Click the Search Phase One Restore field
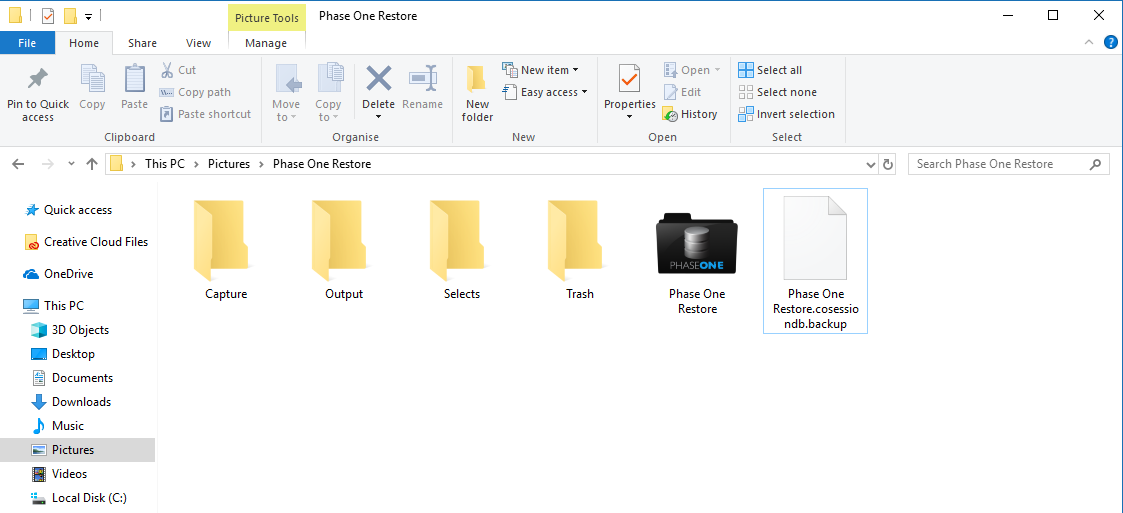This screenshot has height=513, width=1123. click(x=1008, y=164)
